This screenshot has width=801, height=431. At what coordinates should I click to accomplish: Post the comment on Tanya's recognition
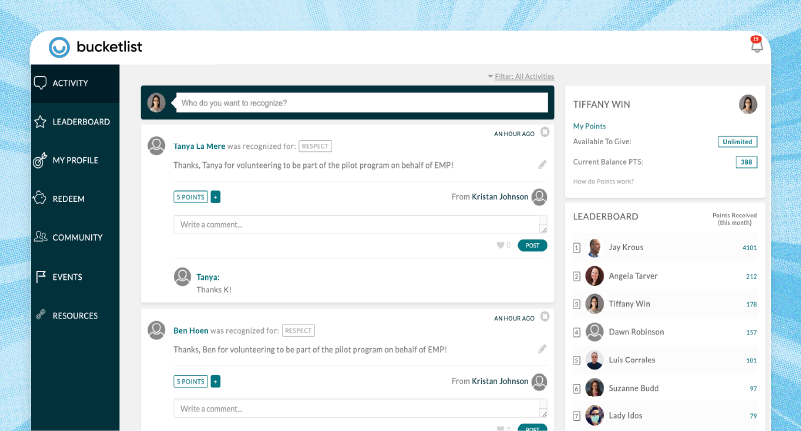coord(532,246)
